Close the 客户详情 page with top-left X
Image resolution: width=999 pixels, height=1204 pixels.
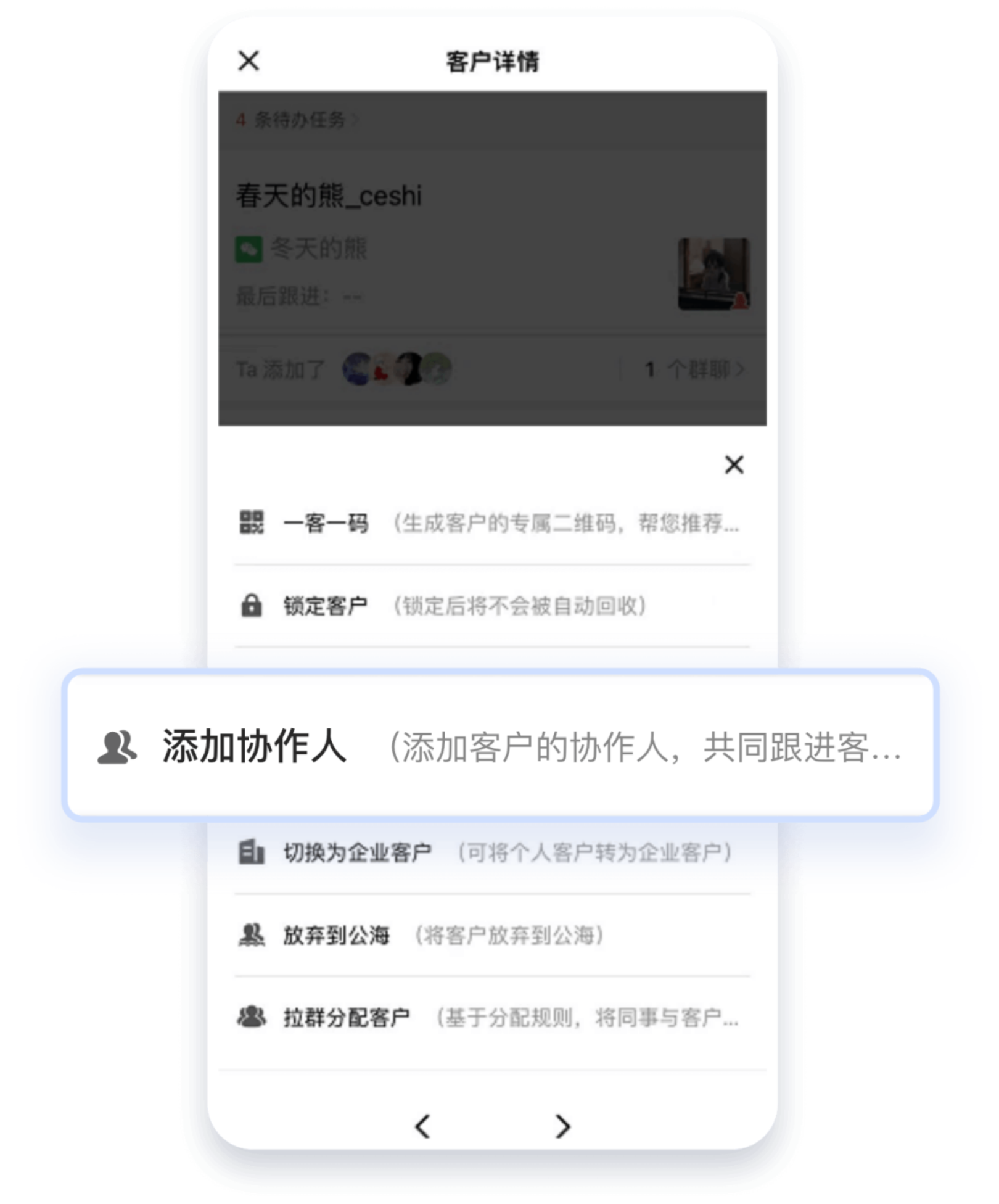click(x=249, y=60)
